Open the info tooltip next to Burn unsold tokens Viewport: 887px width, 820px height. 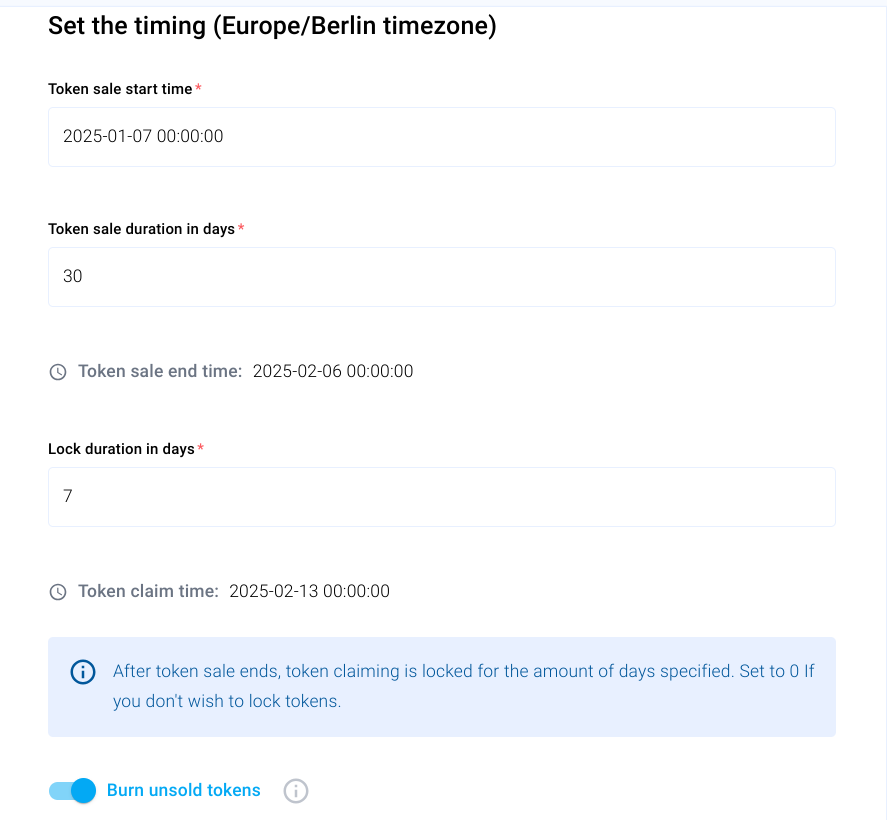296,791
